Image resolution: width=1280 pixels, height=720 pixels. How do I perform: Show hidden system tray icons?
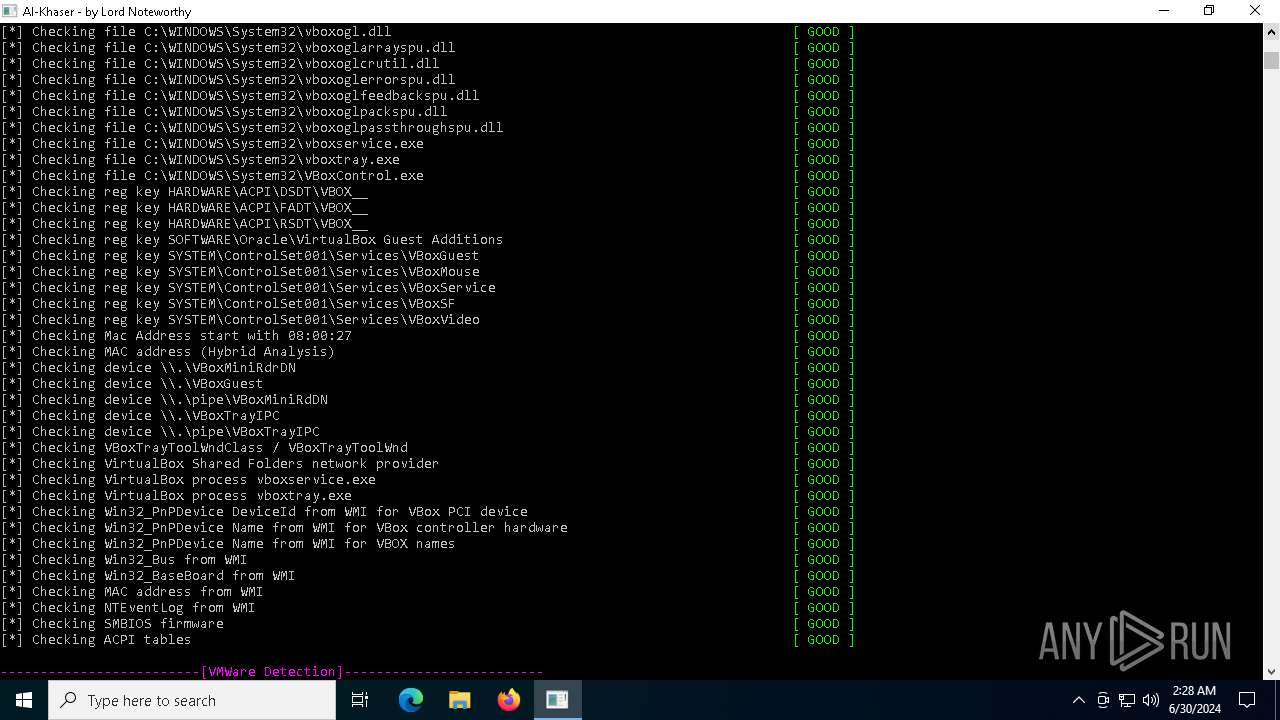pyautogui.click(x=1078, y=700)
